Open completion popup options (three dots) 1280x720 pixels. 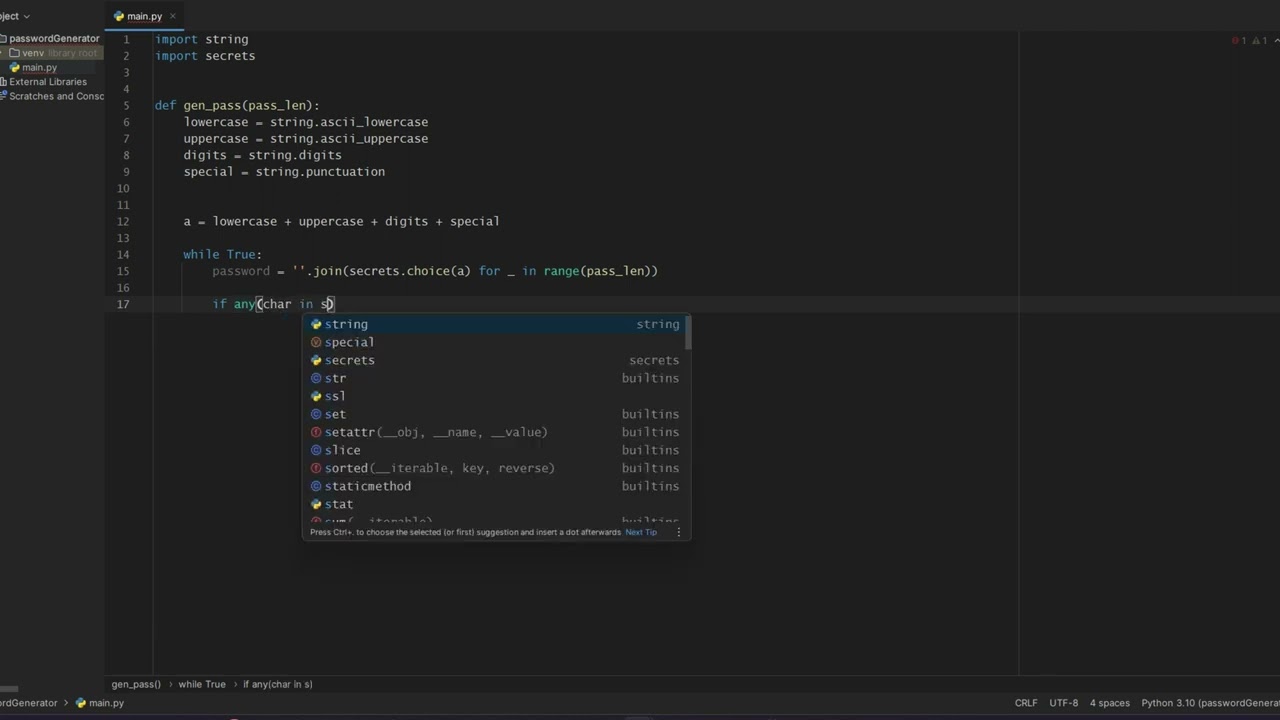678,532
